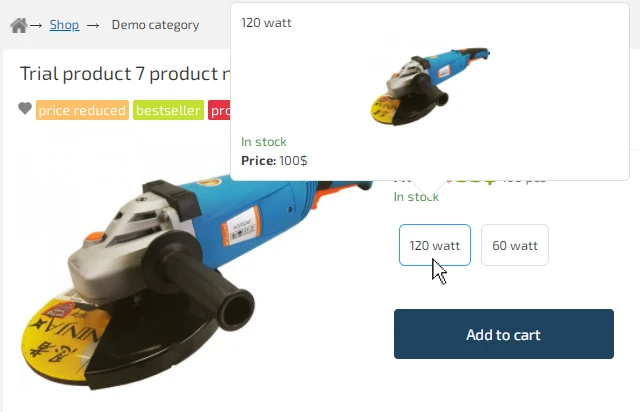Open the Shop breadcrumb link
640x412 pixels.
tap(64, 25)
